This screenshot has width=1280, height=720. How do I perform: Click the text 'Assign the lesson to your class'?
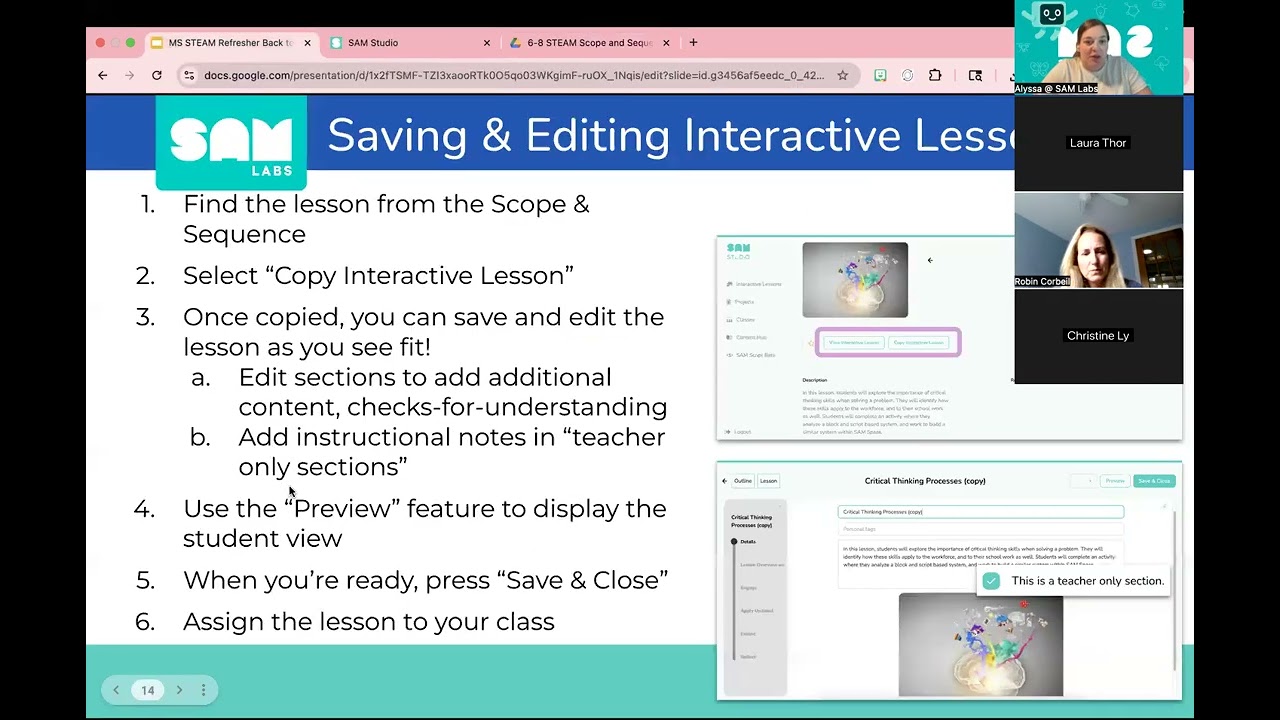(369, 621)
